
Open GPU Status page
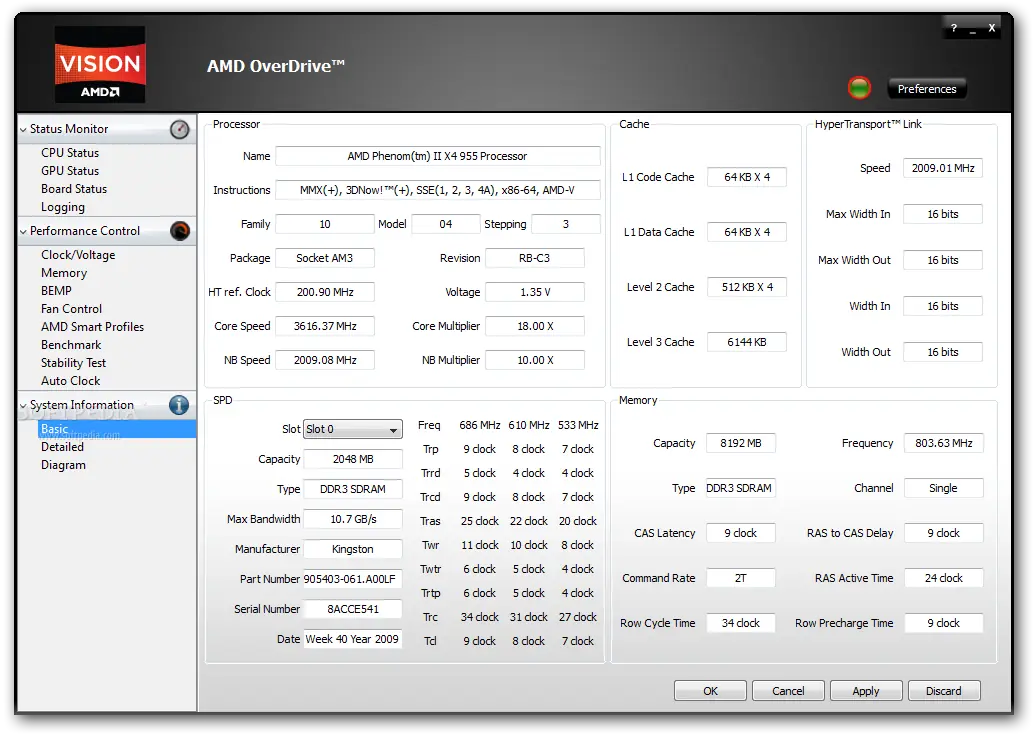pyautogui.click(x=70, y=171)
